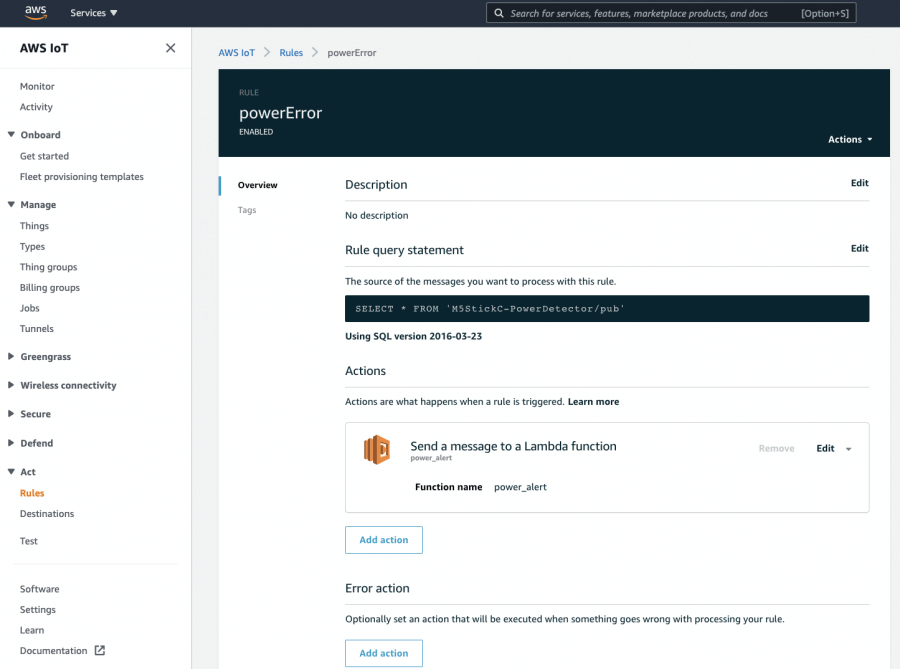Open Jobs in the sidebar

click(x=30, y=308)
